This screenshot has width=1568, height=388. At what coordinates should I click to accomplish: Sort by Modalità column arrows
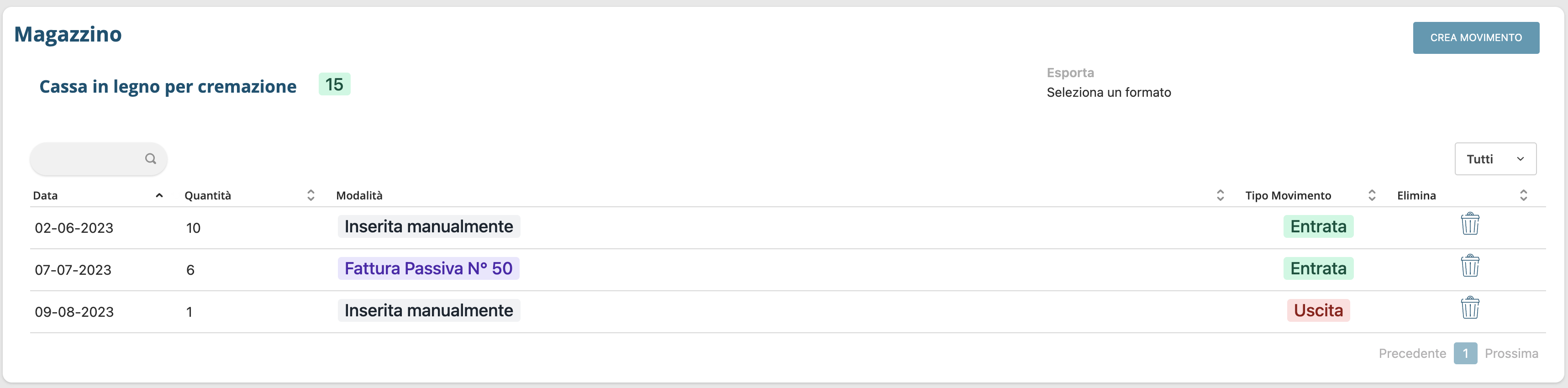(x=1220, y=195)
